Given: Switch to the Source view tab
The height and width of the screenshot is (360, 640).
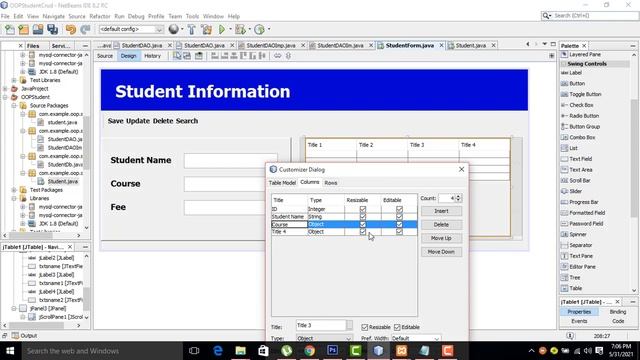Looking at the screenshot, I should coord(105,56).
